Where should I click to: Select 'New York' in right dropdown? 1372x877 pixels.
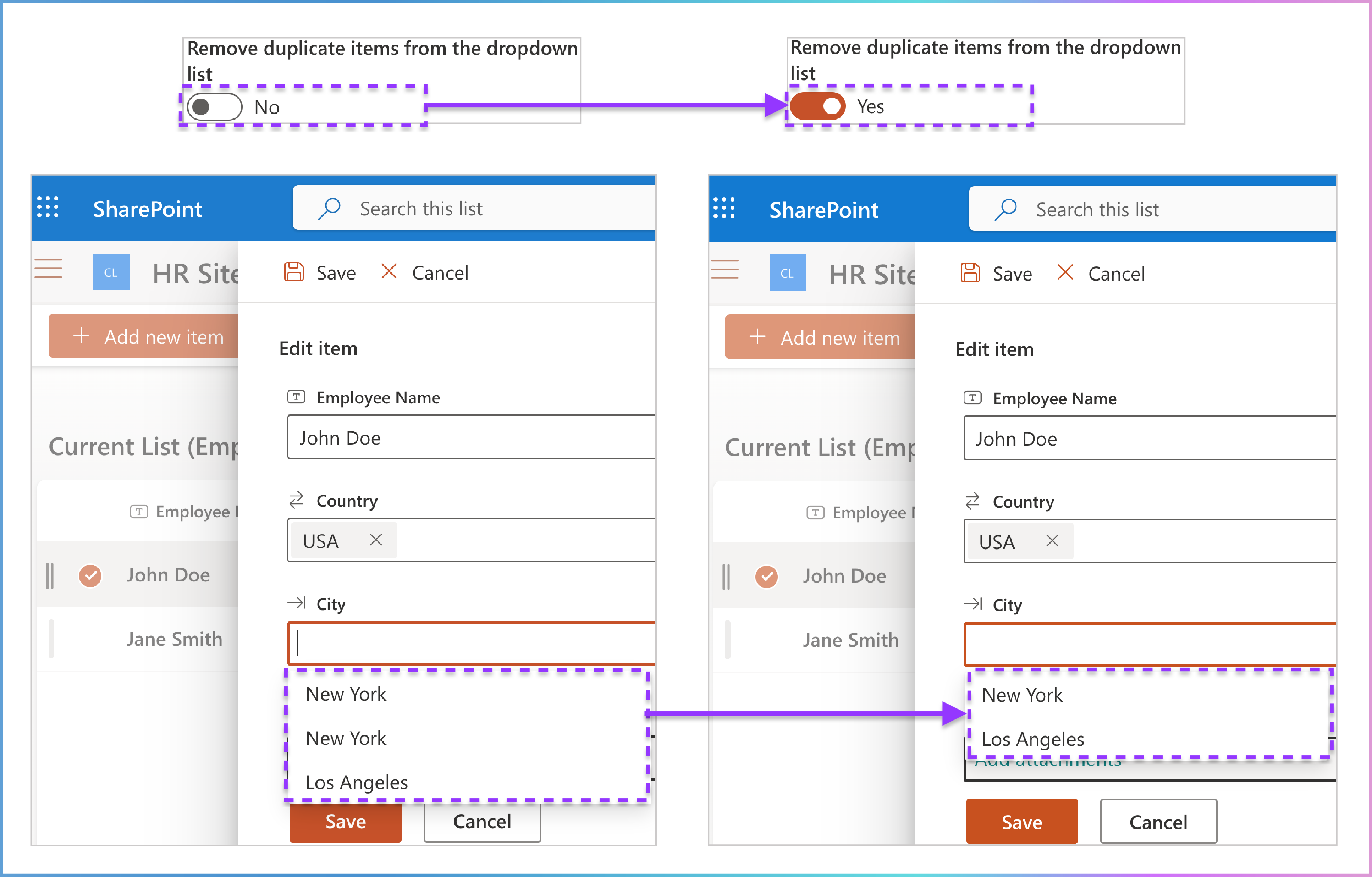click(1149, 695)
